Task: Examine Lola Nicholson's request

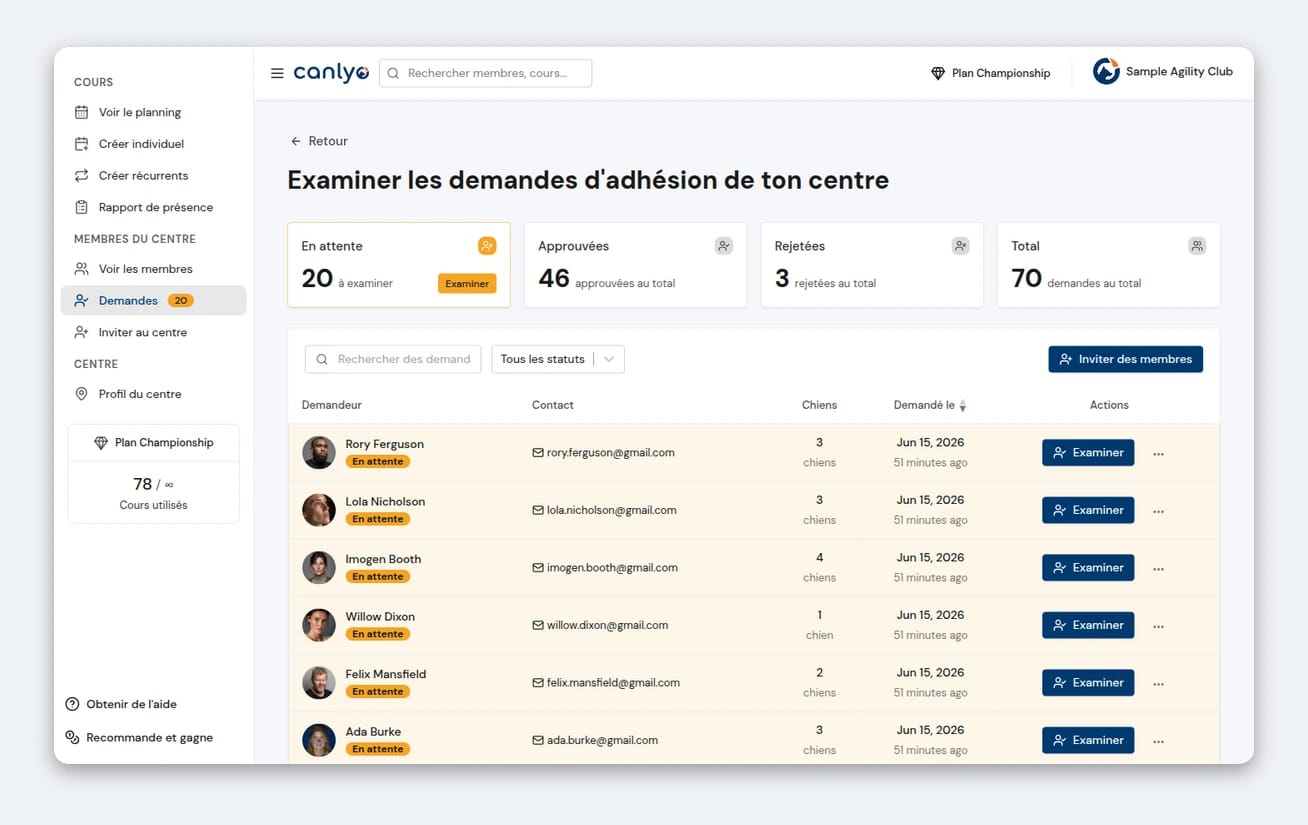Action: coord(1088,510)
